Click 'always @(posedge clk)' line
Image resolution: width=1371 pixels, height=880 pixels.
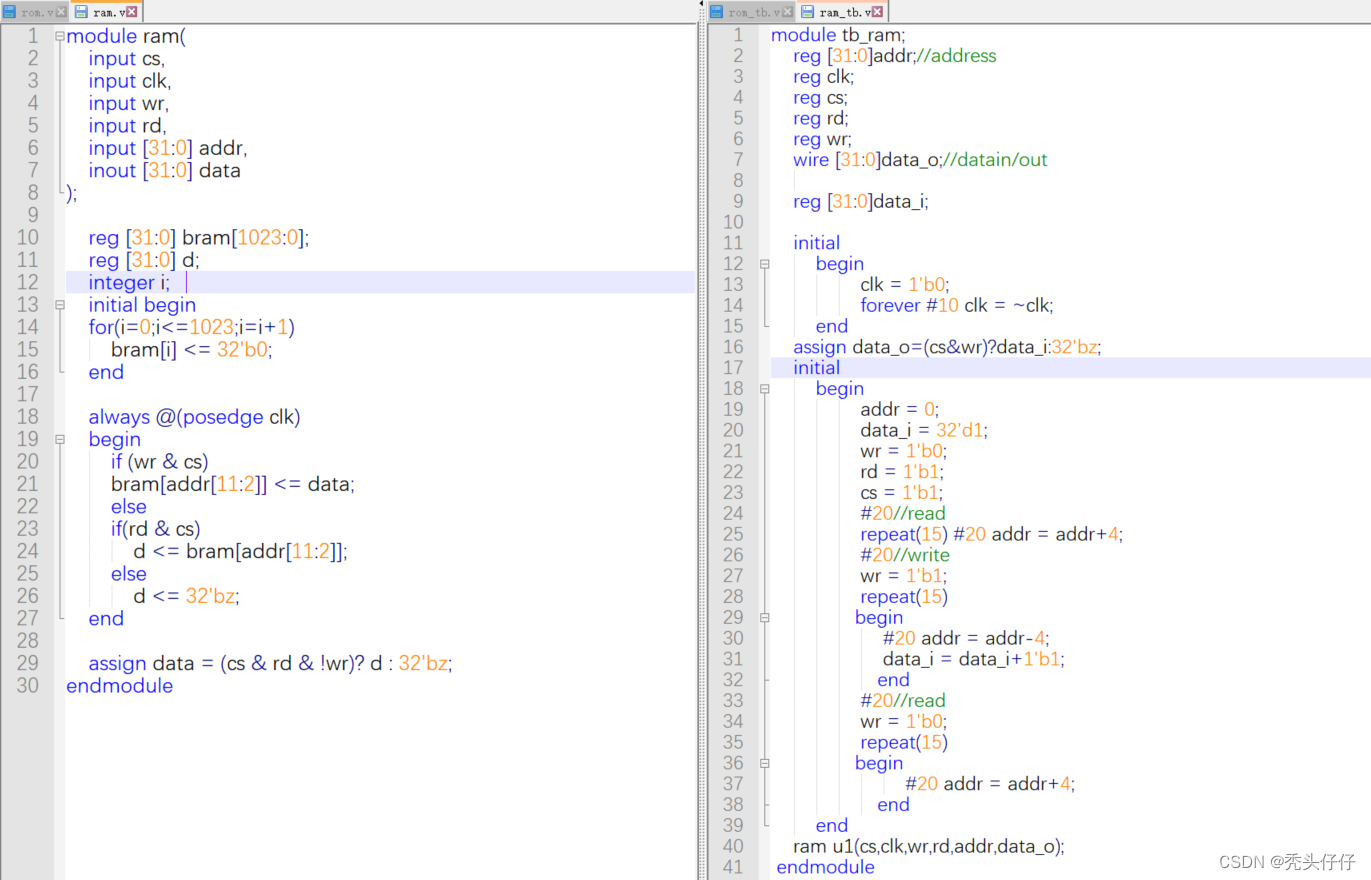point(194,417)
